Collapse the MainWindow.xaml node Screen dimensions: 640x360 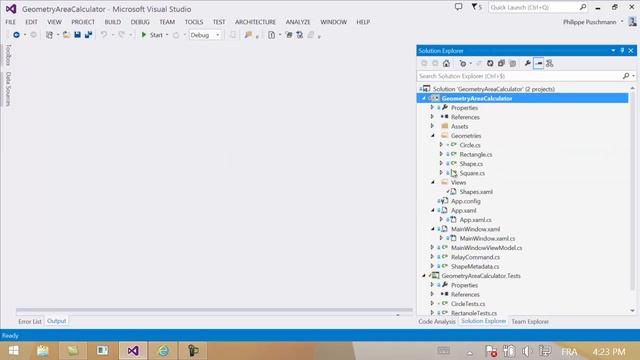433,229
